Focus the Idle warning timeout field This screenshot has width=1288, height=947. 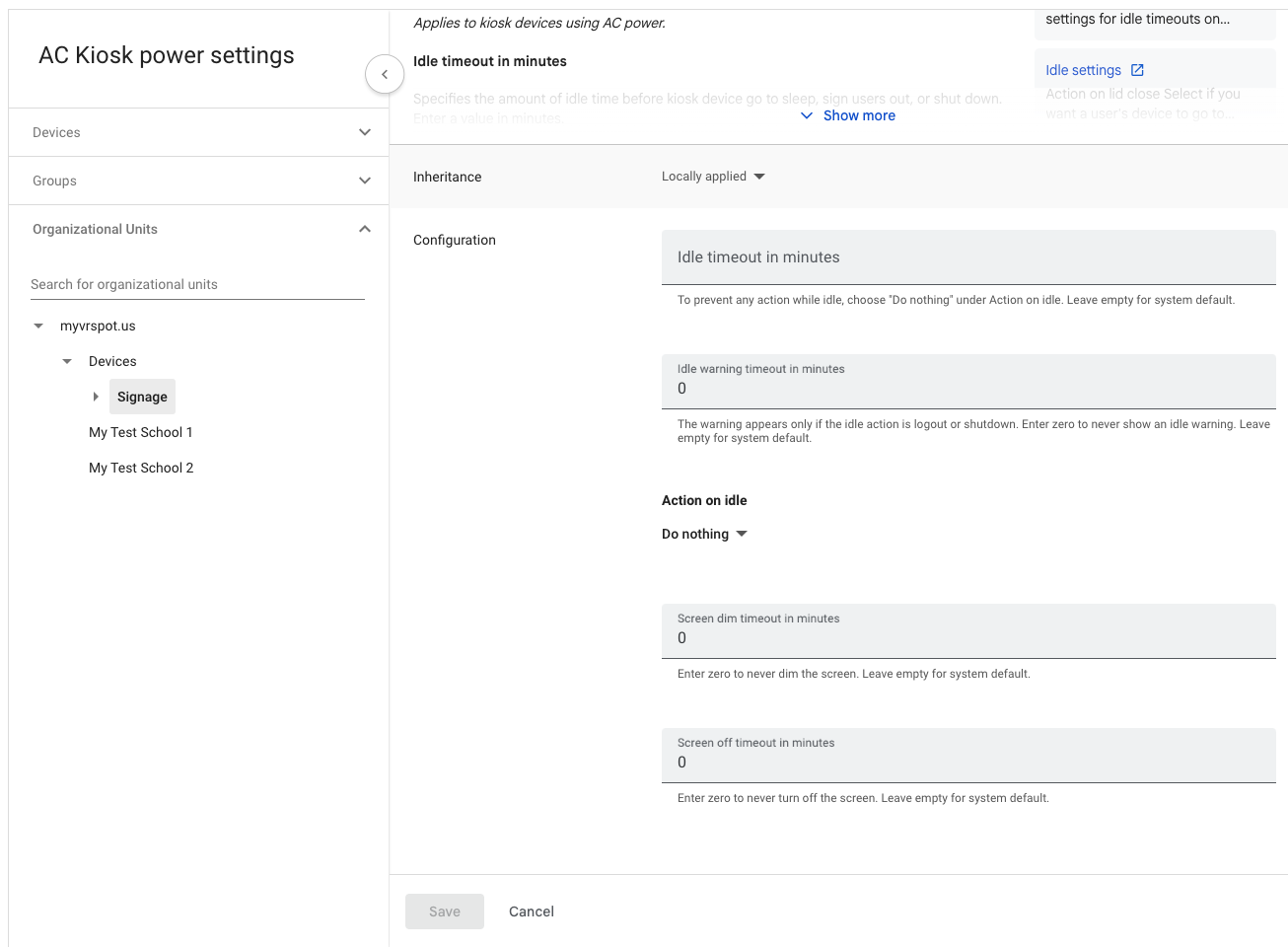967,388
